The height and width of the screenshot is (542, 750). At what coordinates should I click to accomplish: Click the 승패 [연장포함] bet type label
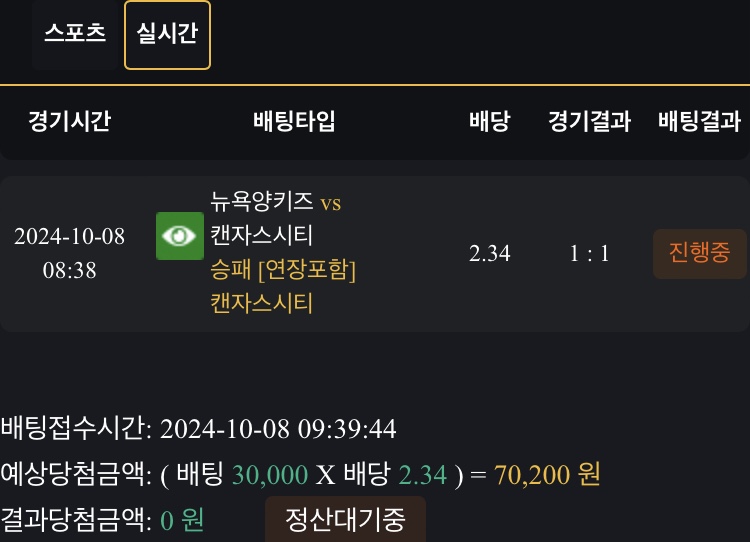[283, 269]
